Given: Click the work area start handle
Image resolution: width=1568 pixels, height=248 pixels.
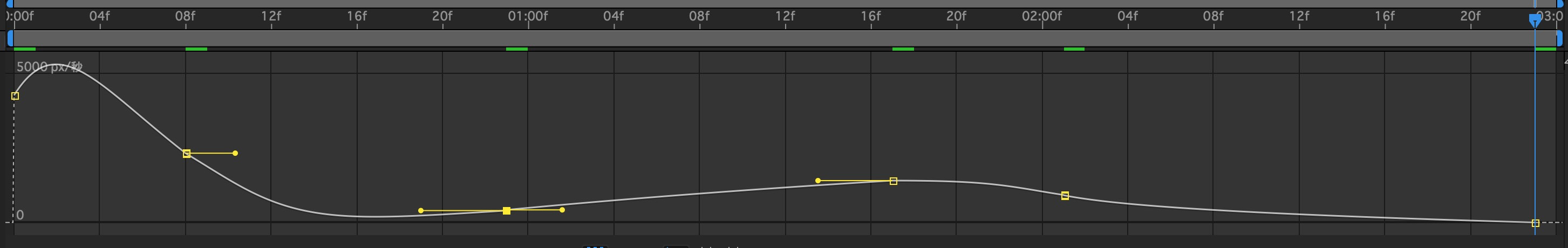Looking at the screenshot, I should tap(10, 38).
